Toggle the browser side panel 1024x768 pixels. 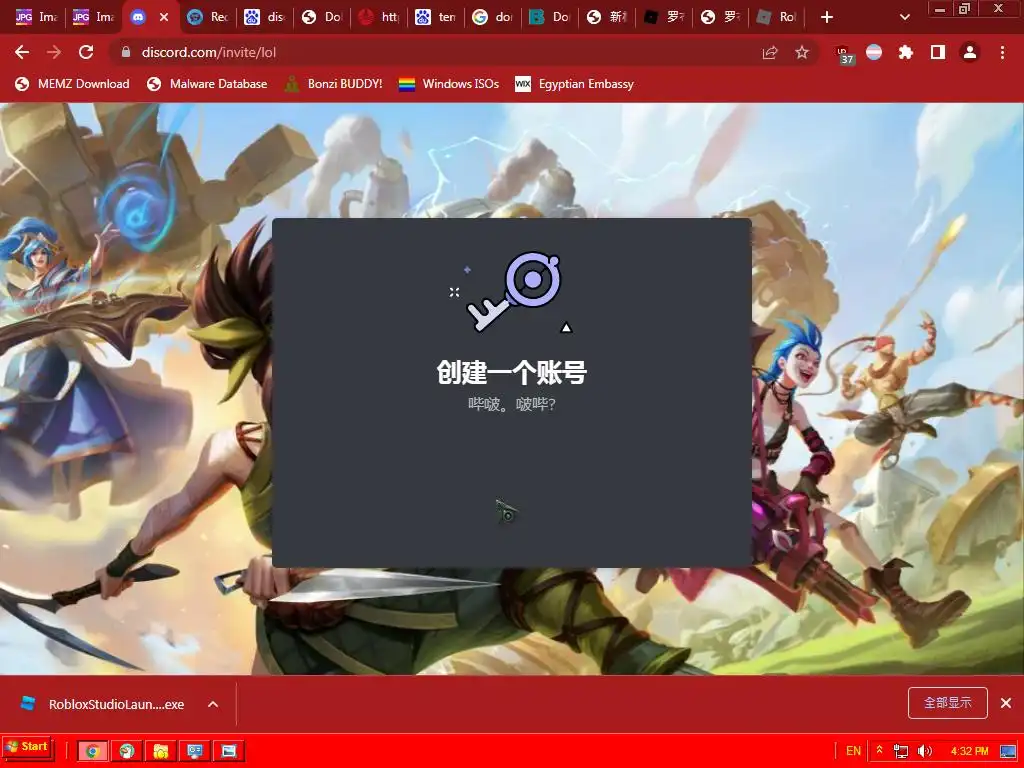(x=938, y=52)
